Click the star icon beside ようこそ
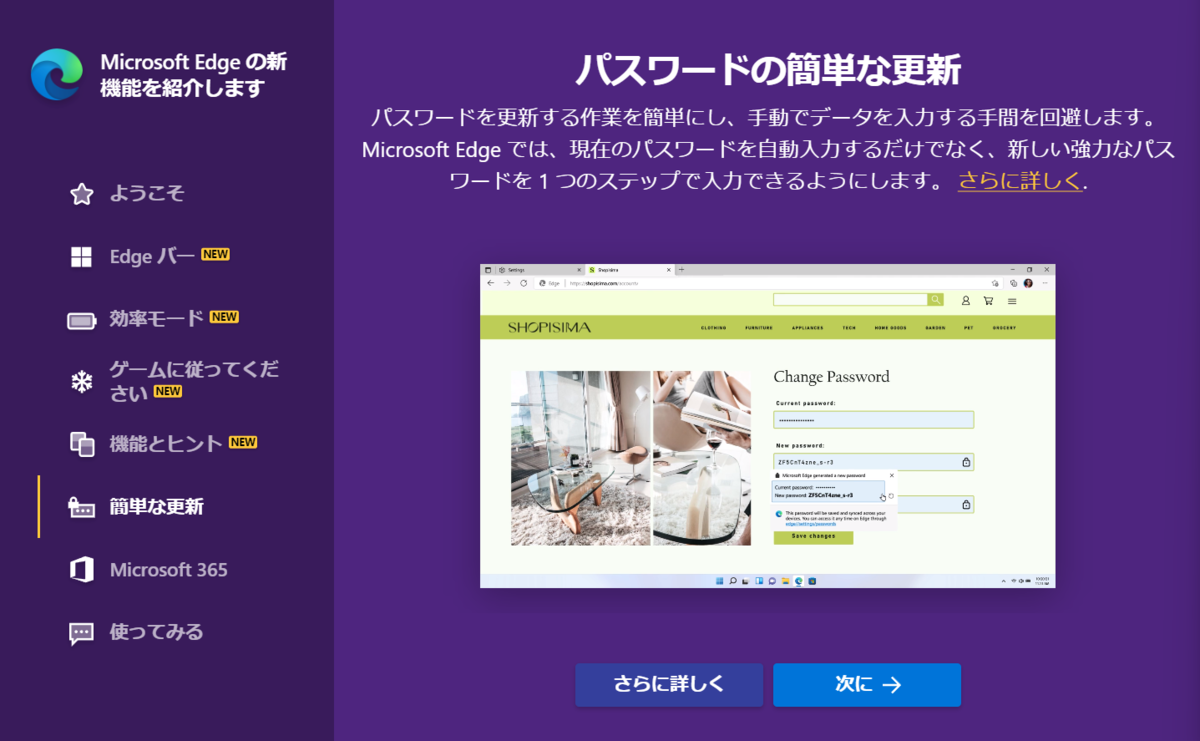Image resolution: width=1200 pixels, height=741 pixels. tap(82, 194)
